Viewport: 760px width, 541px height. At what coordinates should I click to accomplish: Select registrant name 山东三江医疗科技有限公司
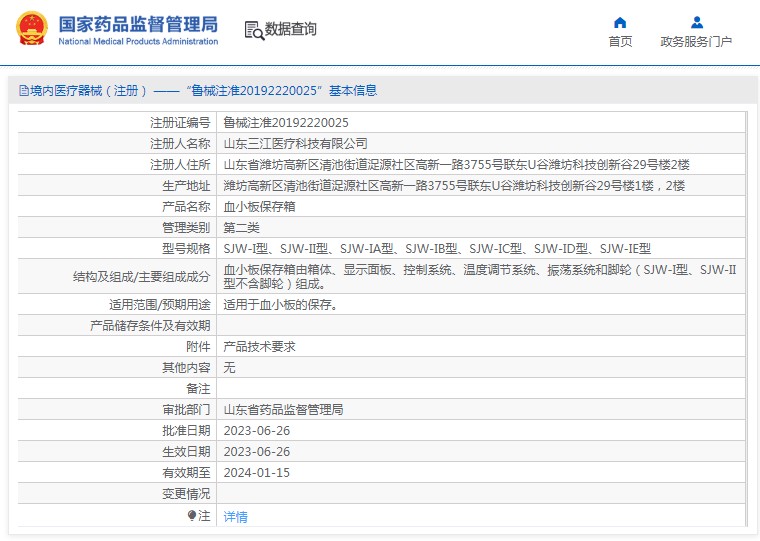(x=295, y=143)
